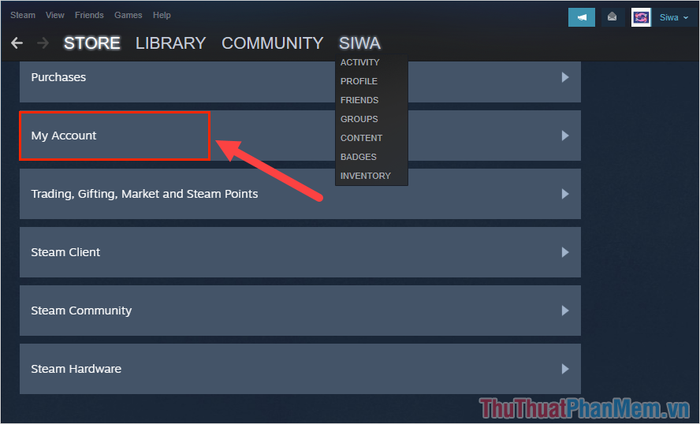Click the Siwa profile avatar
Screen dimensions: 700x424
click(x=641, y=17)
